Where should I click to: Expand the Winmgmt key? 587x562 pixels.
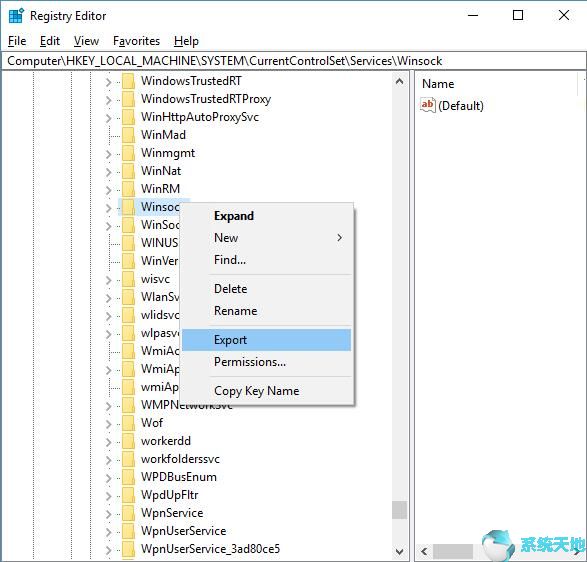click(108, 154)
